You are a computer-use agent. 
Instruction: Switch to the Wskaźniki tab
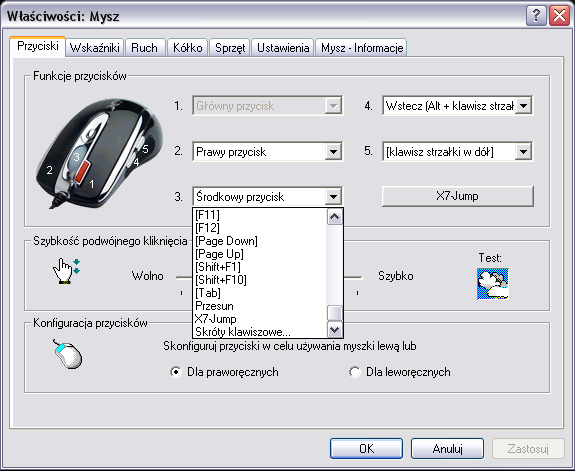coord(95,48)
